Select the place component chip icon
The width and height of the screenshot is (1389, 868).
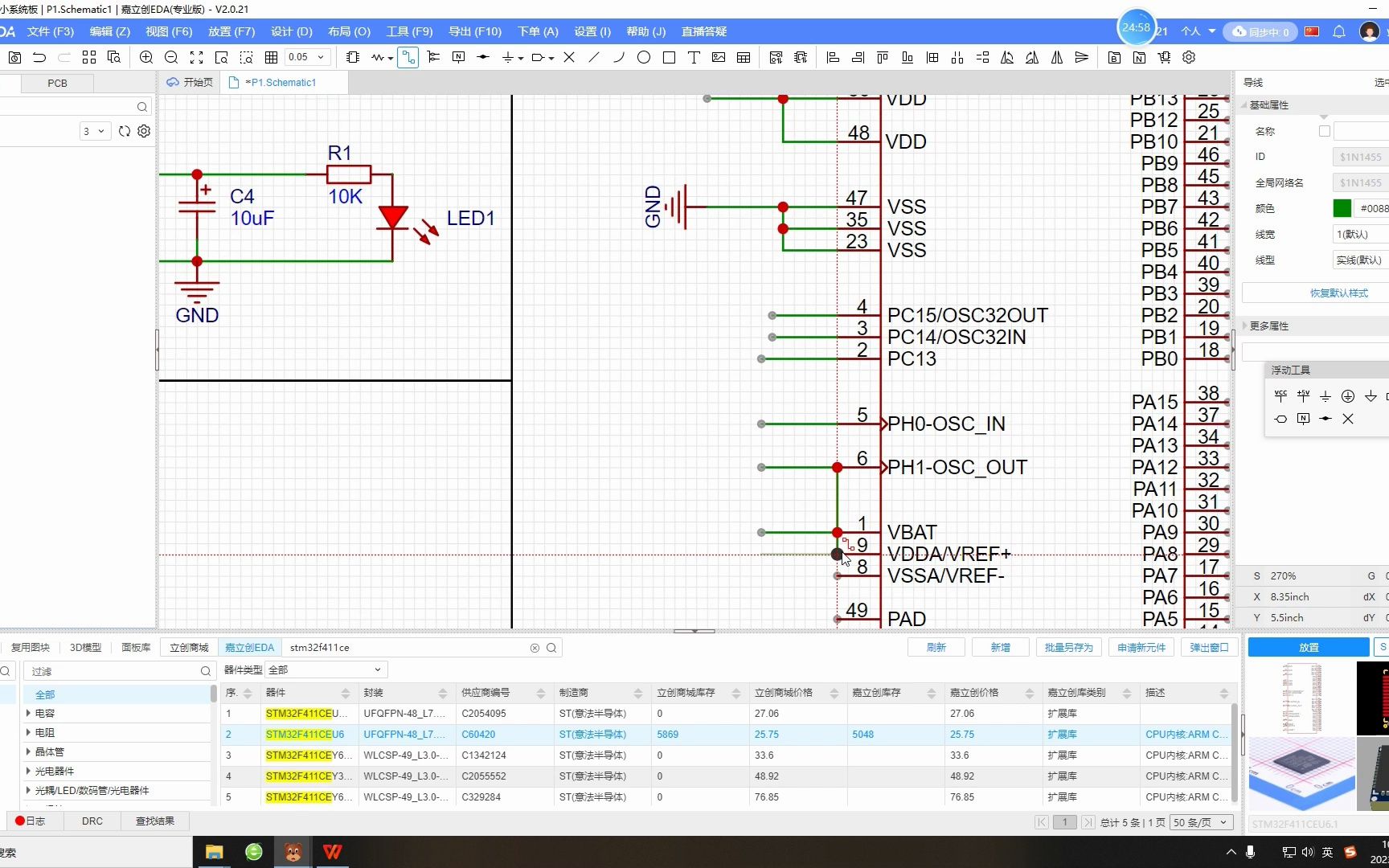click(352, 57)
